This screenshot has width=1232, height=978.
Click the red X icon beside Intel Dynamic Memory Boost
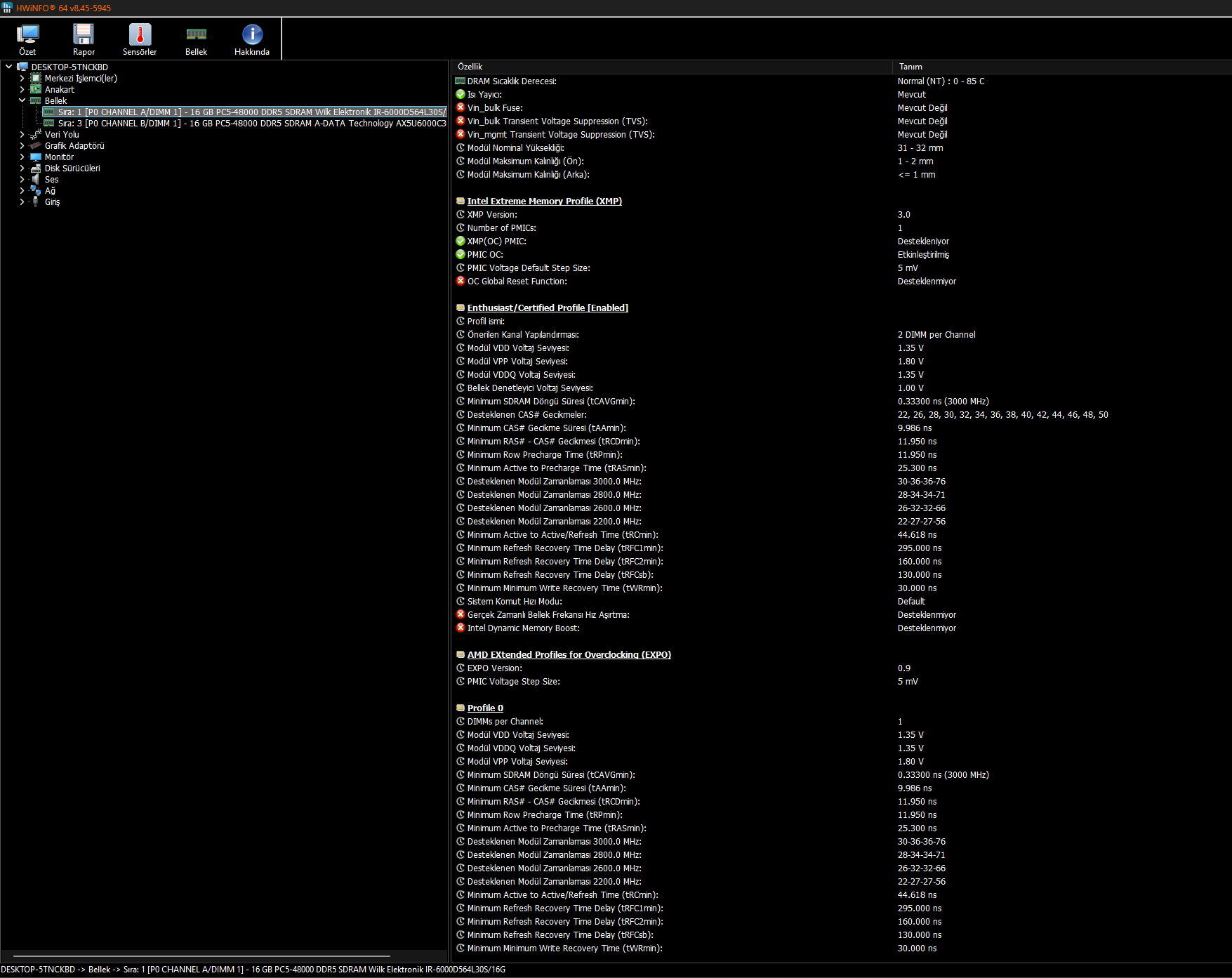461,628
